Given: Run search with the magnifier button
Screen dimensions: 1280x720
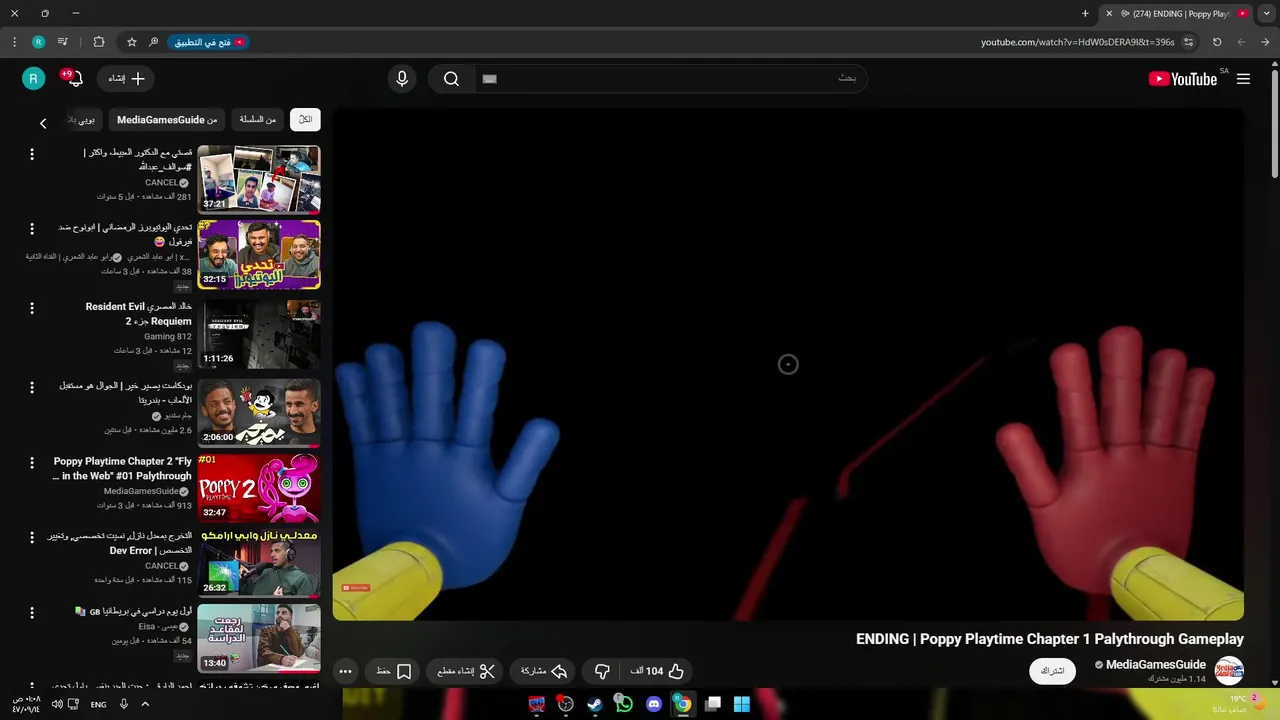Looking at the screenshot, I should (451, 79).
